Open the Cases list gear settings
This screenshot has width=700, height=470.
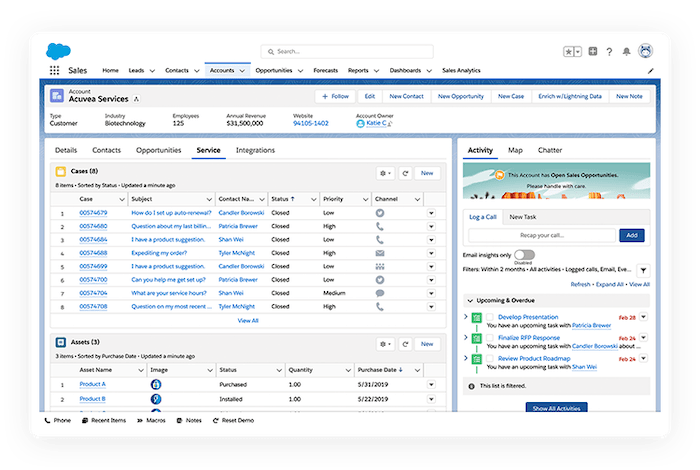[384, 173]
